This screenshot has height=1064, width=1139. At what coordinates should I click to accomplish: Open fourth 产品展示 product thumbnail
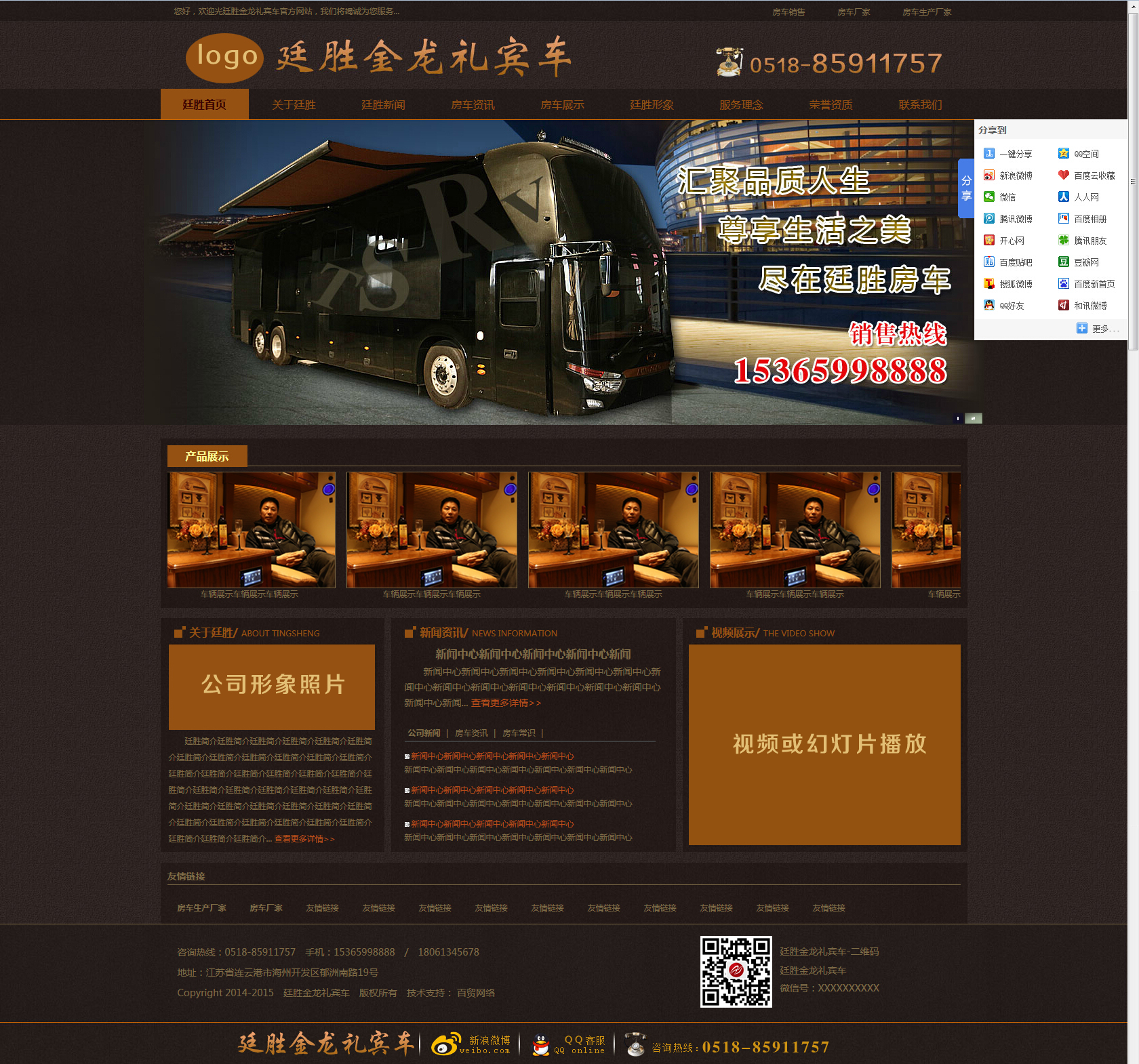click(x=795, y=530)
